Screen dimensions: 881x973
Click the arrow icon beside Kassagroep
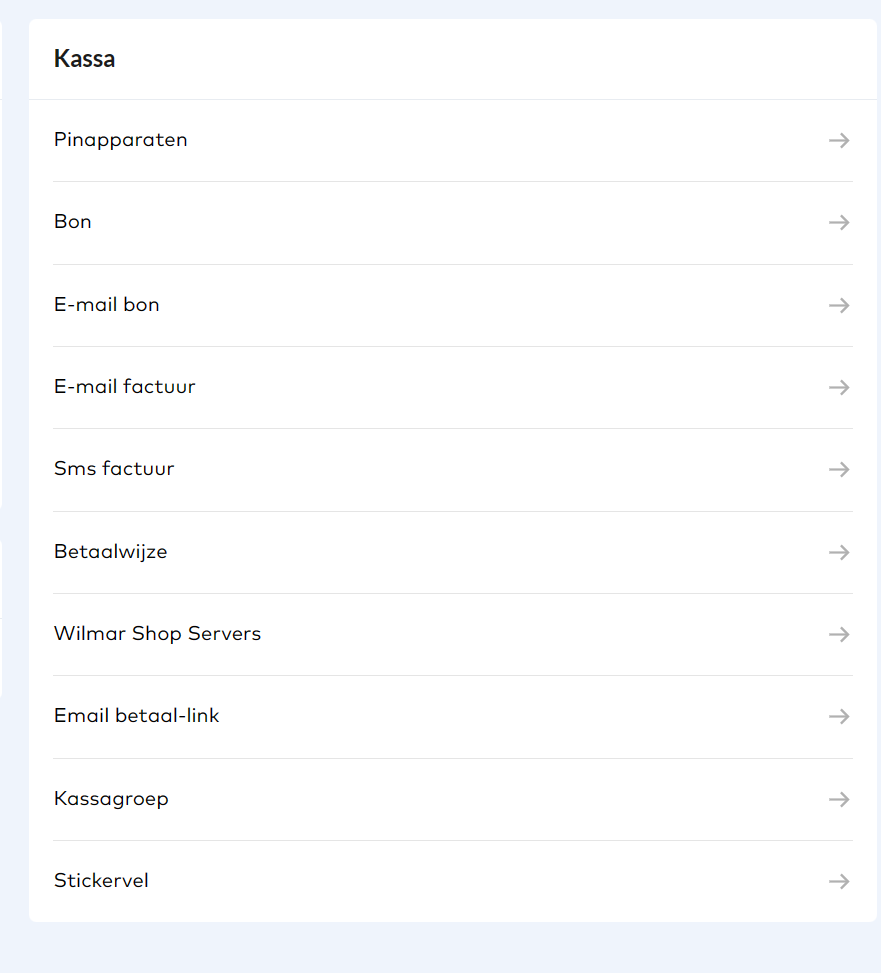click(839, 800)
